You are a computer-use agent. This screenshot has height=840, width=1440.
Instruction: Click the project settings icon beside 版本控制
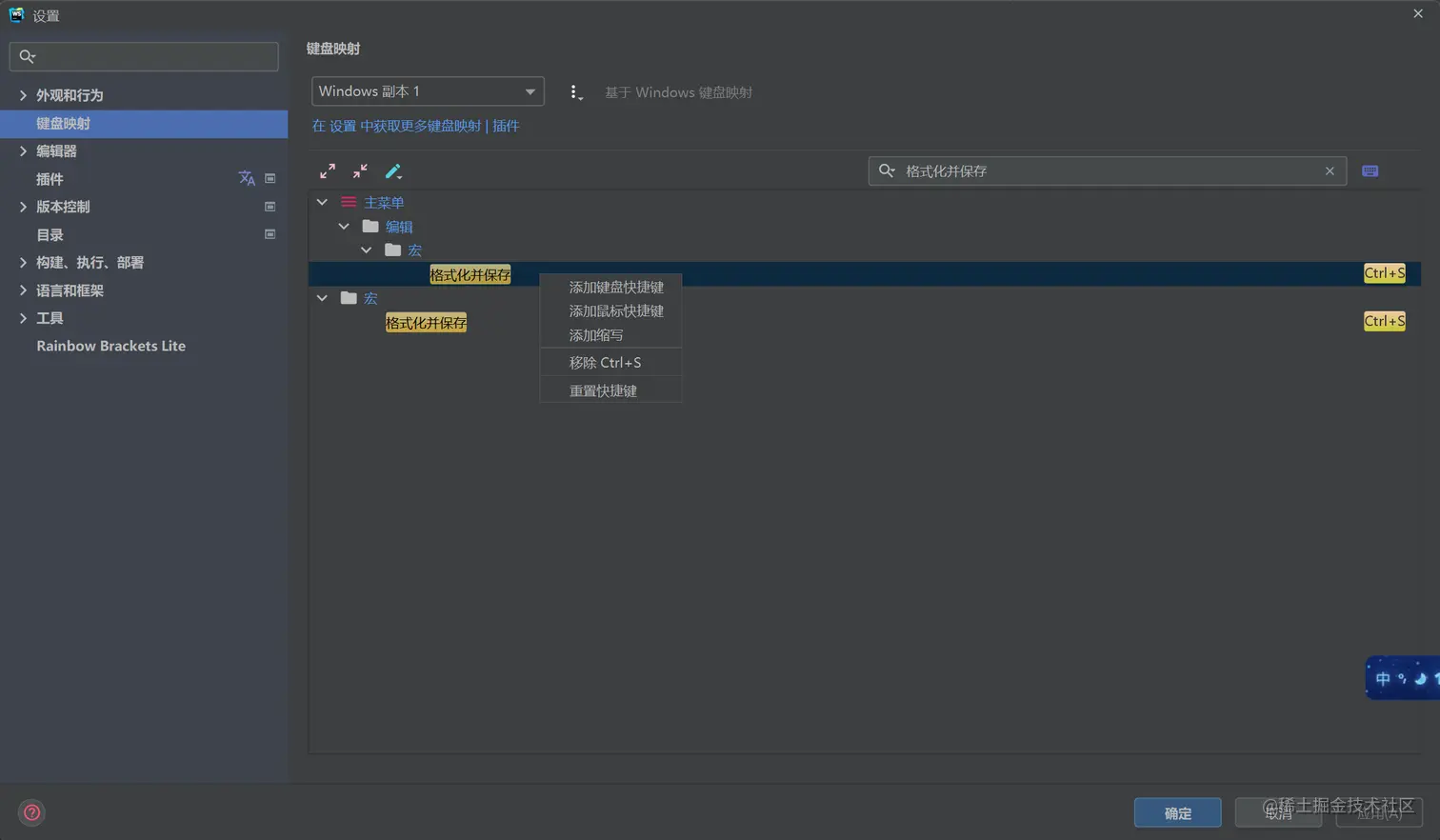pyautogui.click(x=270, y=207)
